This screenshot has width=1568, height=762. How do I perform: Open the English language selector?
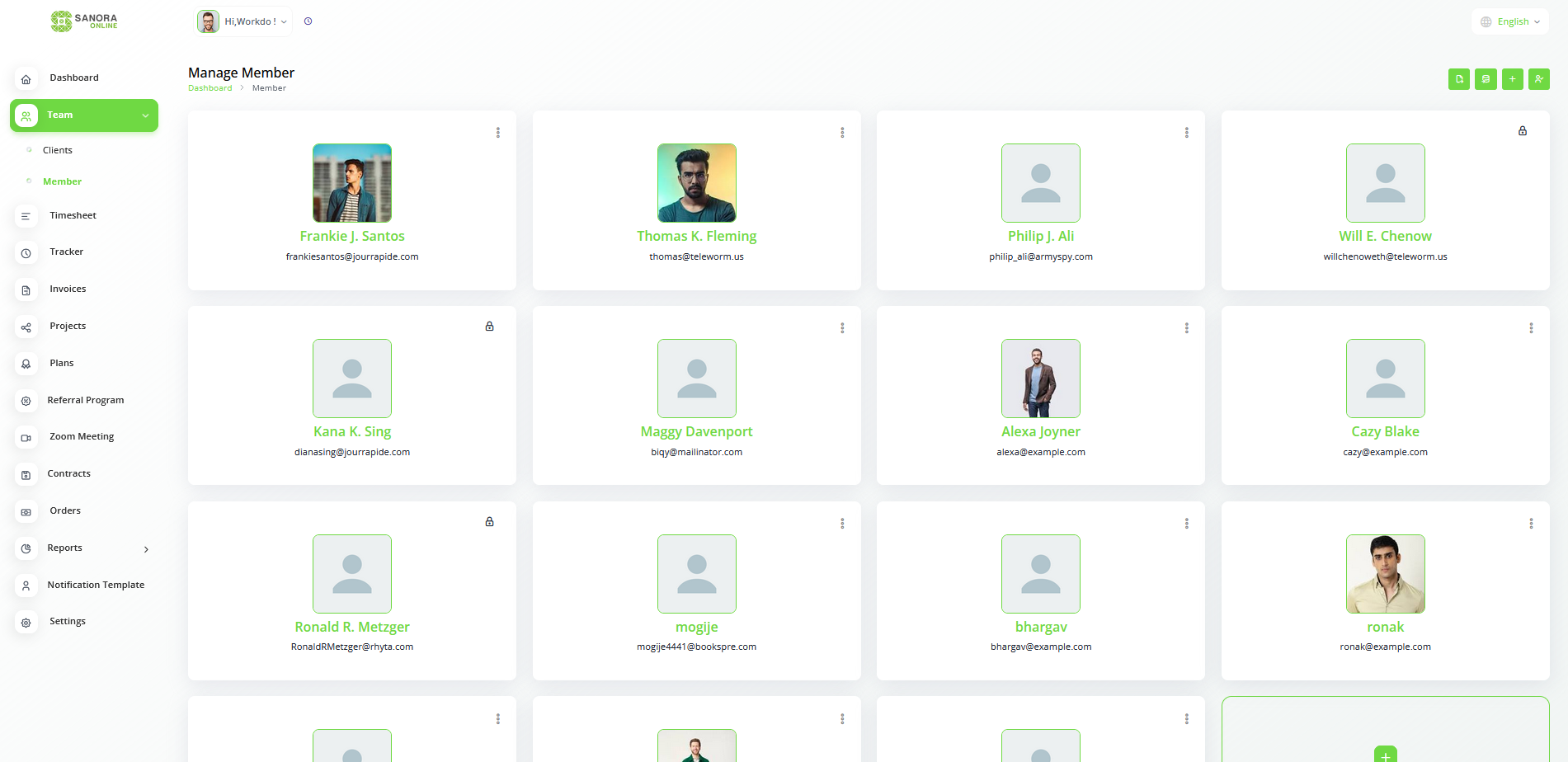[x=1511, y=21]
